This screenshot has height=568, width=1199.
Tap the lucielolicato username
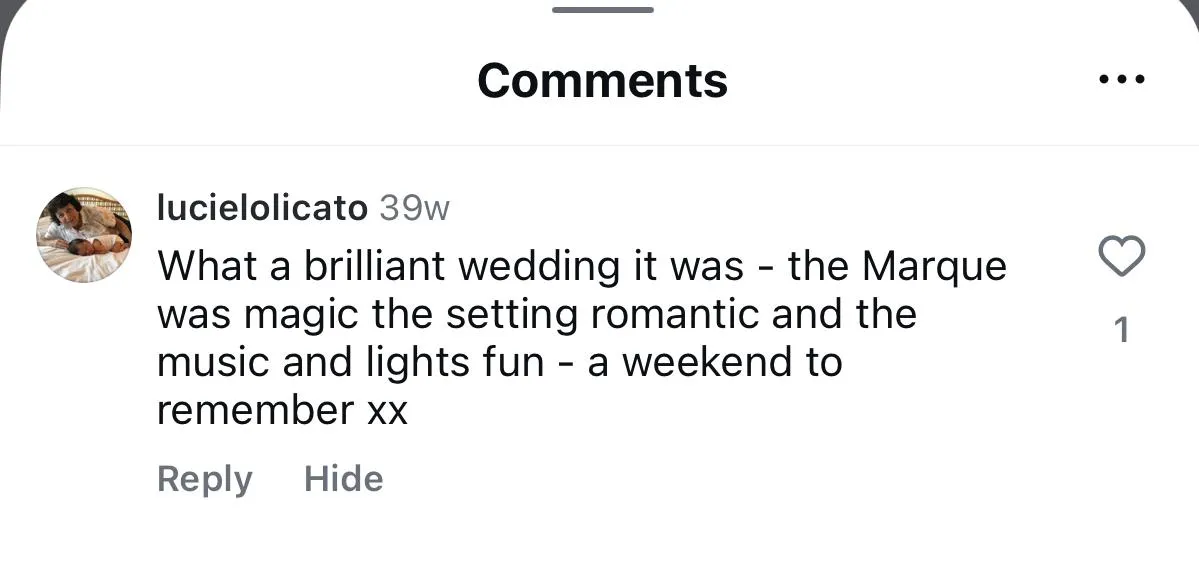pos(263,208)
